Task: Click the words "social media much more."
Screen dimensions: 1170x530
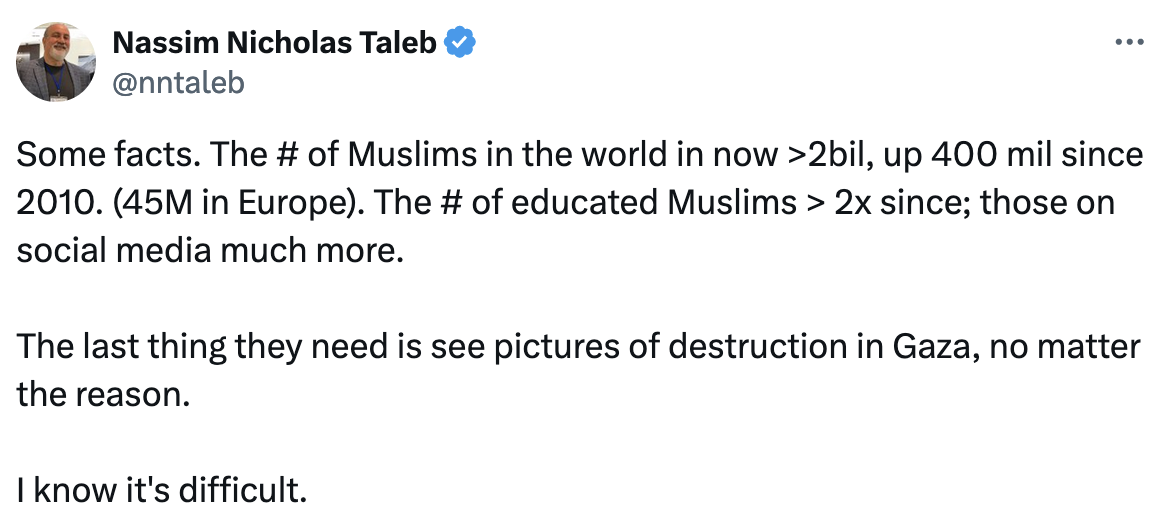Action: coord(208,251)
